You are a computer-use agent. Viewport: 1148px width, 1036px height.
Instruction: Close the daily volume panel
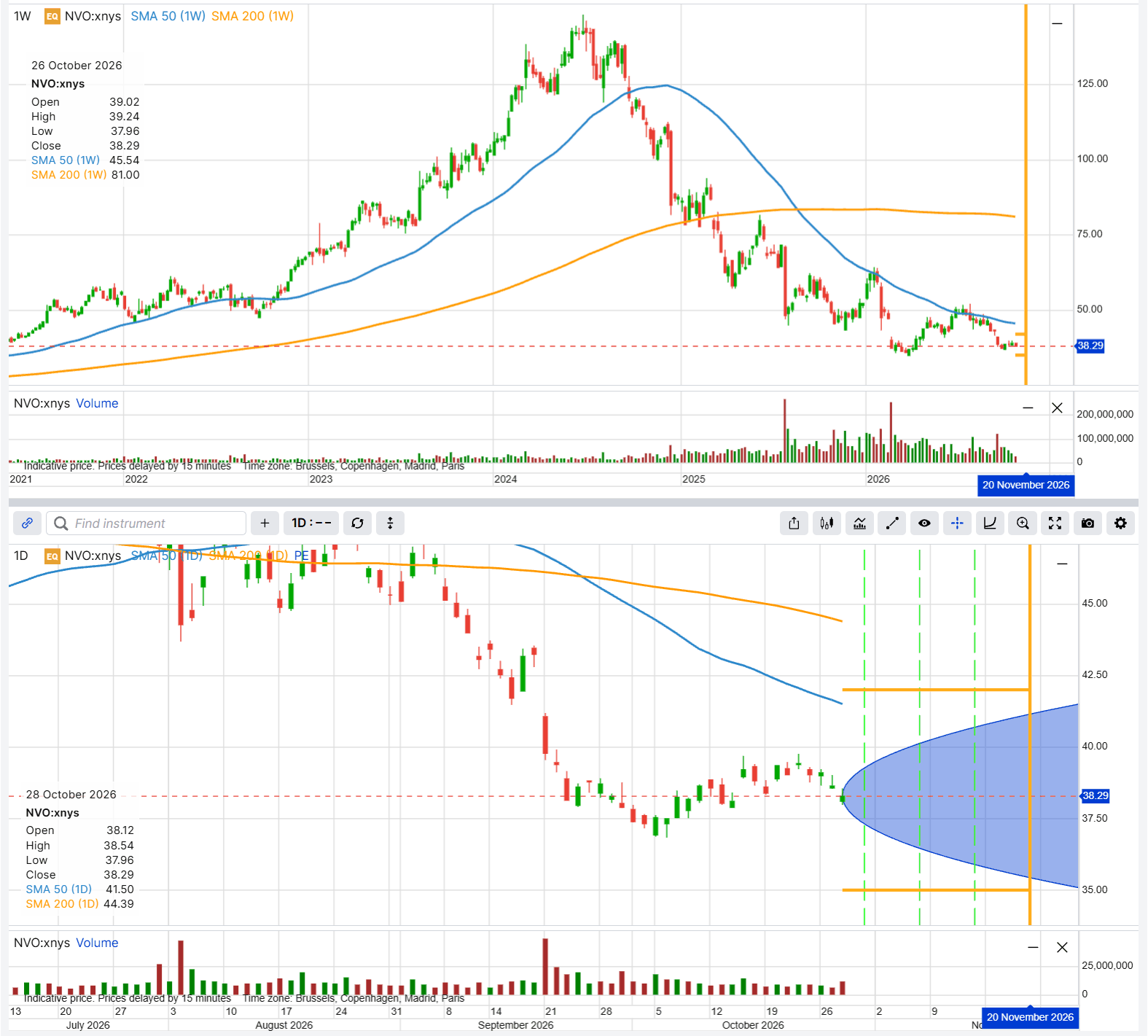point(1062,947)
